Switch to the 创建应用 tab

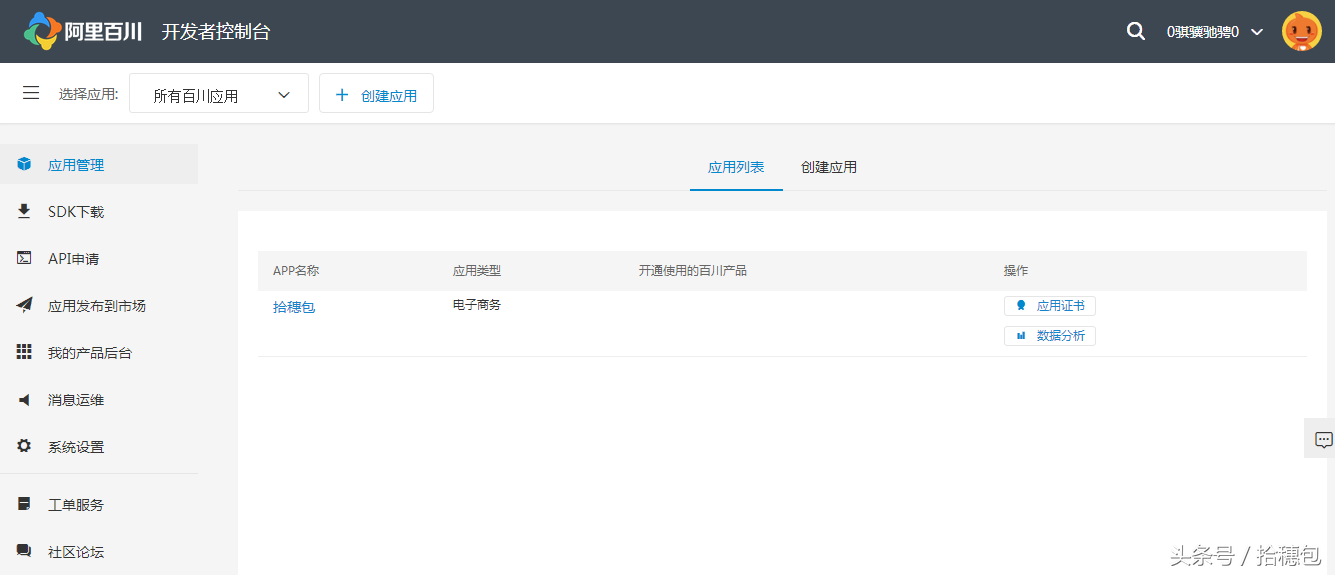(x=829, y=167)
